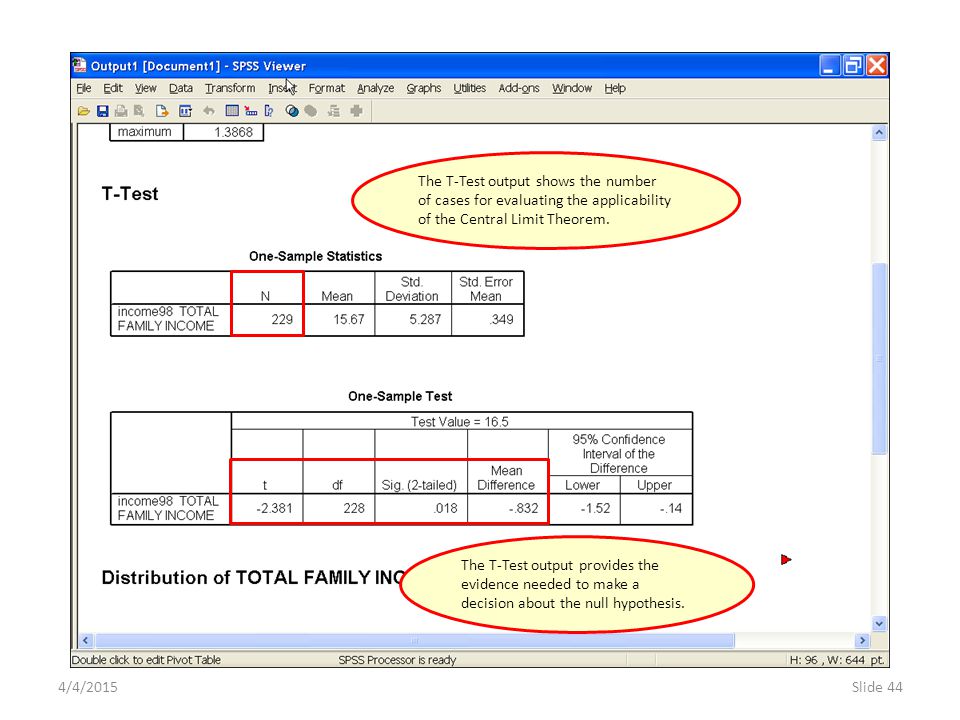Image resolution: width=960 pixels, height=720 pixels.
Task: Open the Graphs menu
Action: 424,88
